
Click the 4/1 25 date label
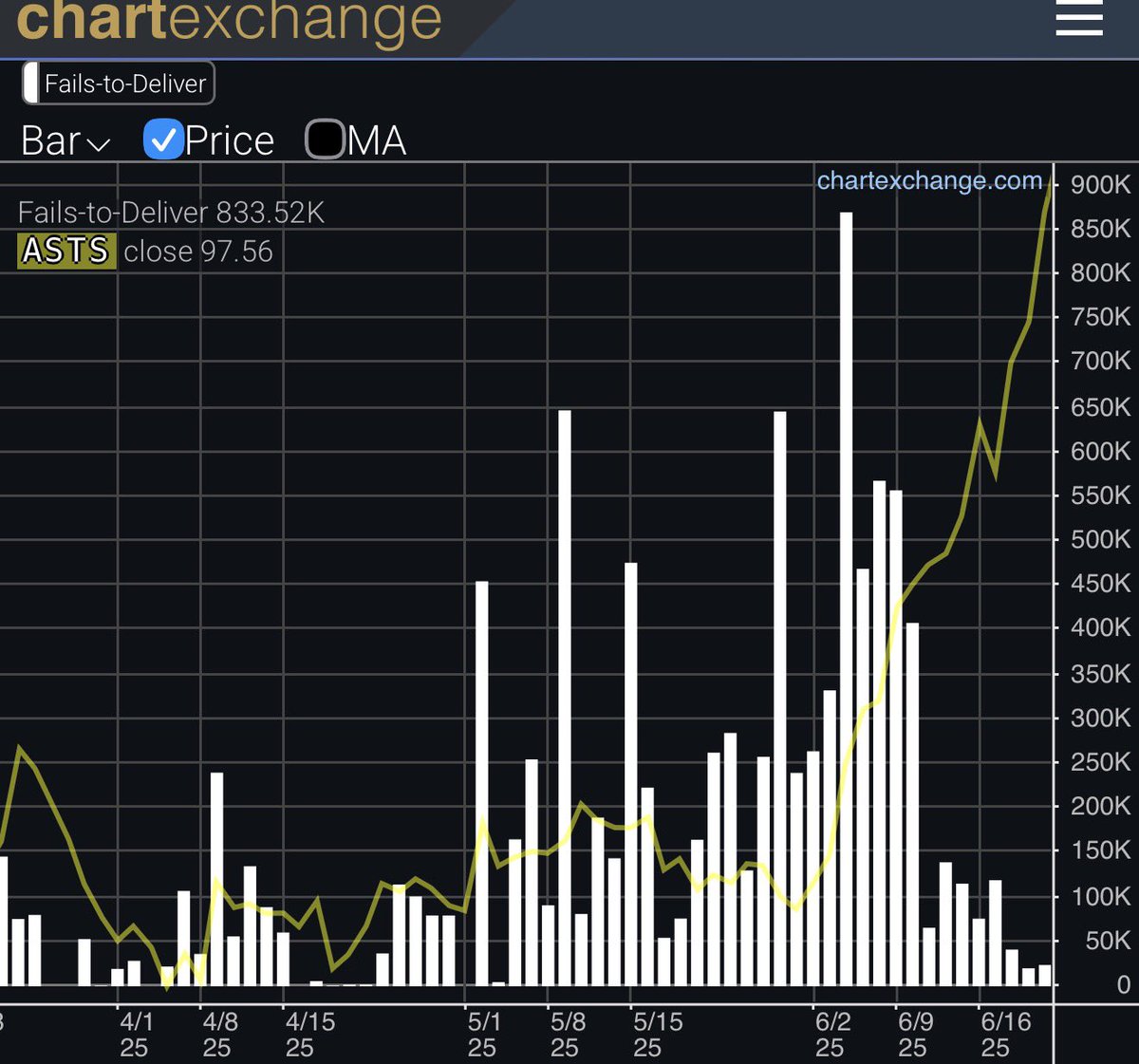(x=136, y=1035)
